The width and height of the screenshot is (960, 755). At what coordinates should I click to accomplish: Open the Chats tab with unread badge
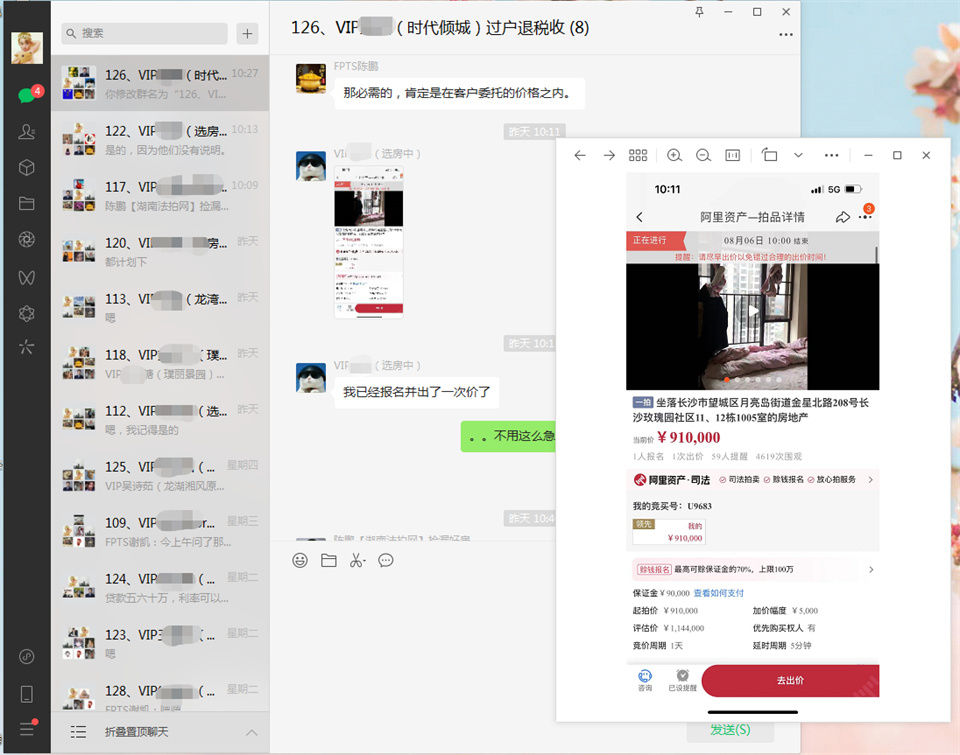pyautogui.click(x=26, y=96)
